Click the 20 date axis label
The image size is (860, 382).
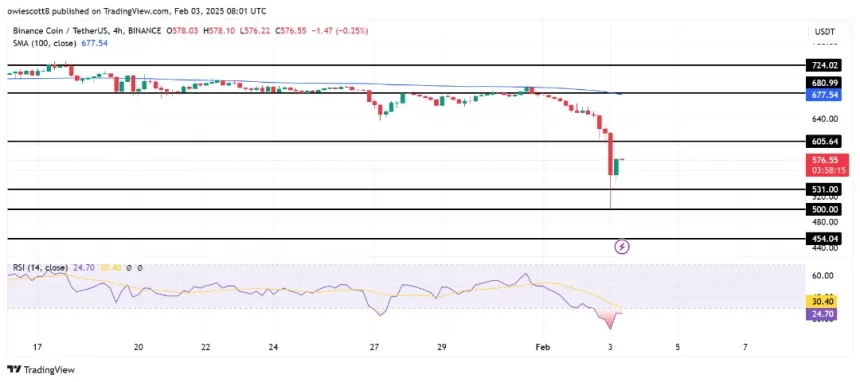pos(139,347)
